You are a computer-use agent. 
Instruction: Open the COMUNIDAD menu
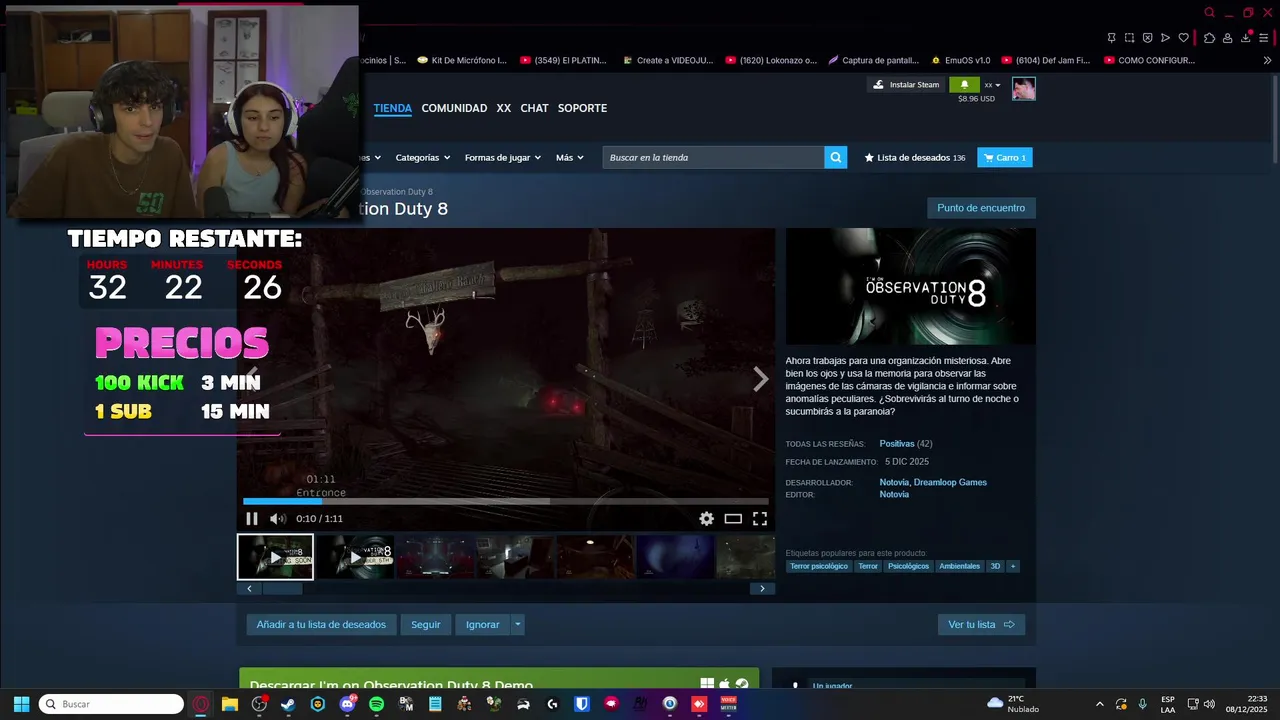[454, 108]
